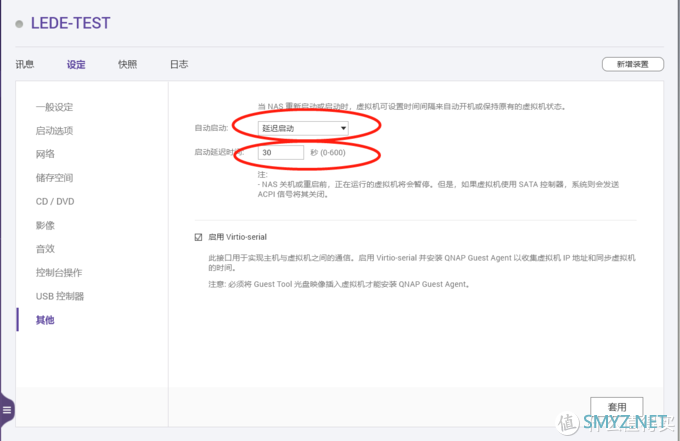The height and width of the screenshot is (441, 680).
Task: Switch to the 讯息 tab
Action: pyautogui.click(x=25, y=65)
